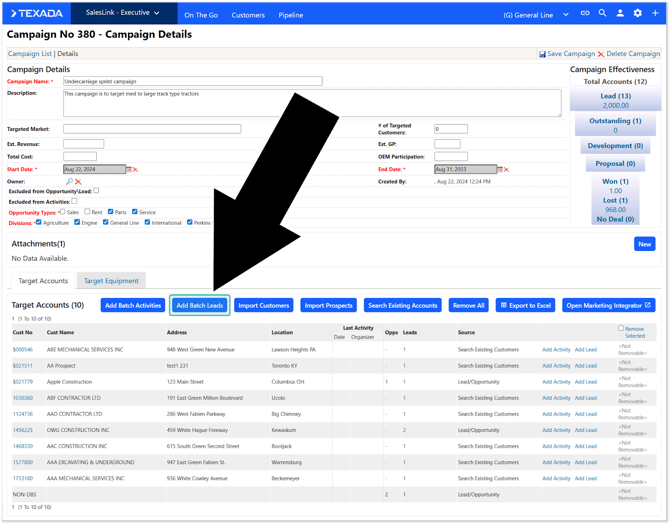This screenshot has width=670, height=524.
Task: Click Save Campaign disk icon
Action: coord(543,54)
